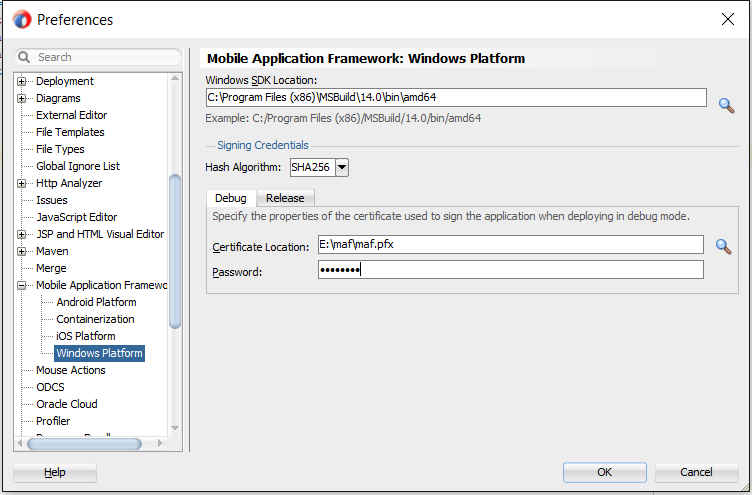Select Mouse Actions preferences
The width and height of the screenshot is (752, 495).
tap(71, 370)
